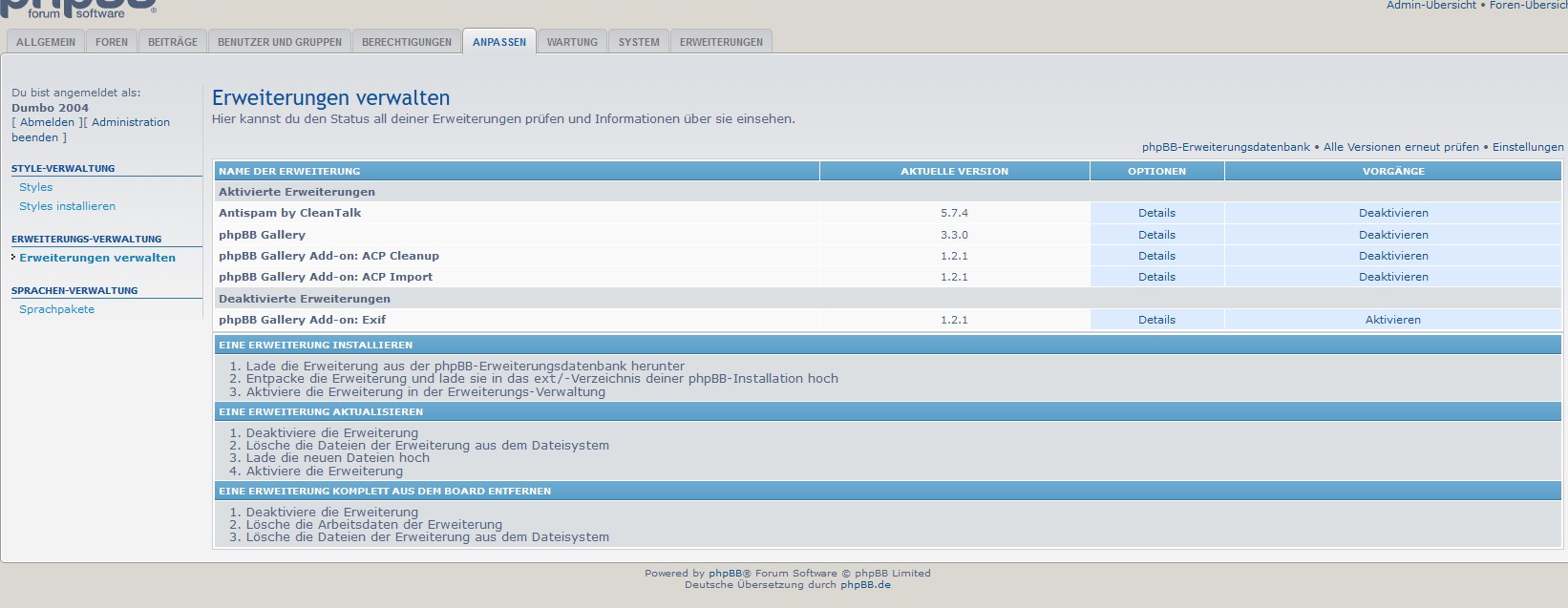Click the Dumbo 2004 username
The image size is (1568, 608).
[x=50, y=108]
